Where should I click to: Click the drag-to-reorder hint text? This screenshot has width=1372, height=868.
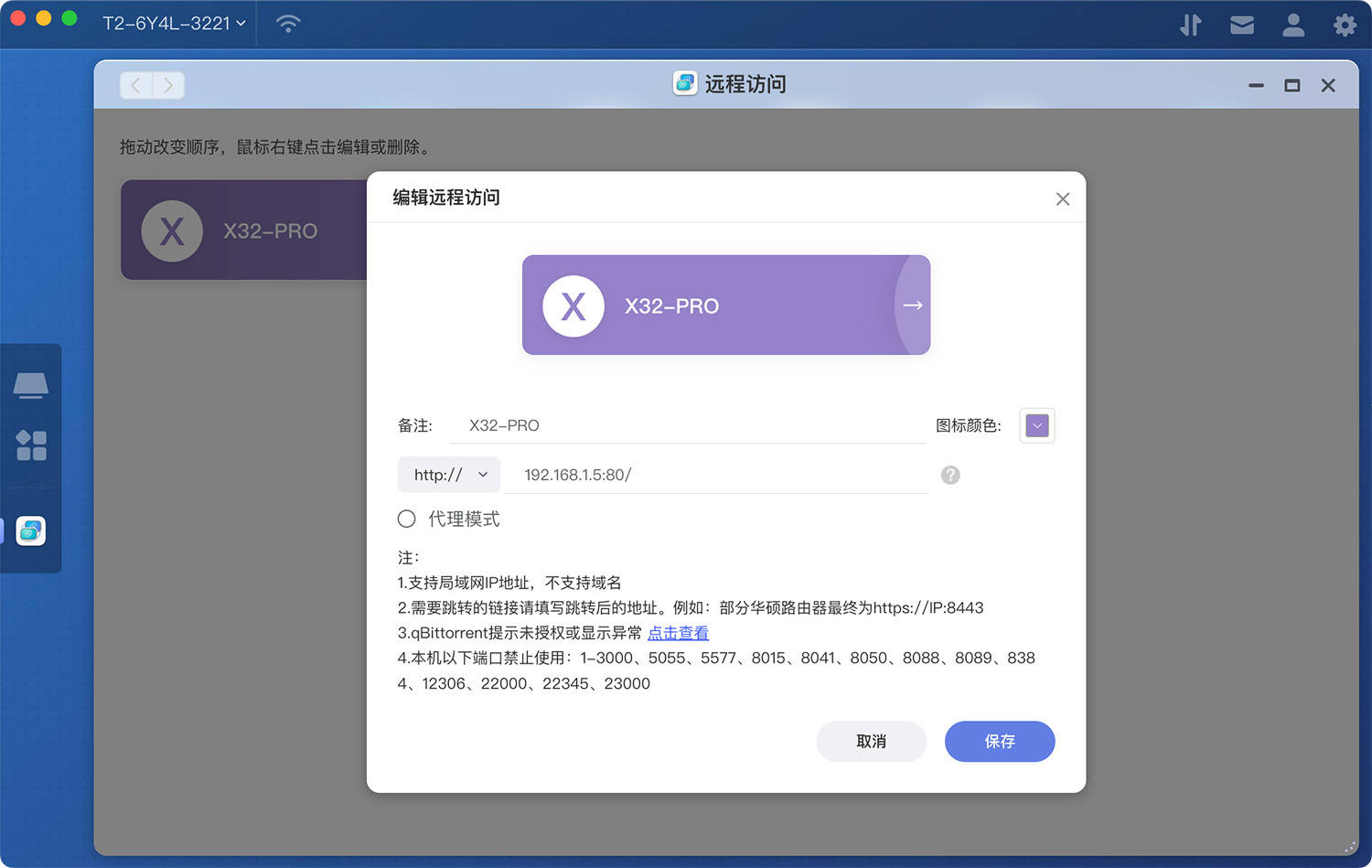click(275, 147)
